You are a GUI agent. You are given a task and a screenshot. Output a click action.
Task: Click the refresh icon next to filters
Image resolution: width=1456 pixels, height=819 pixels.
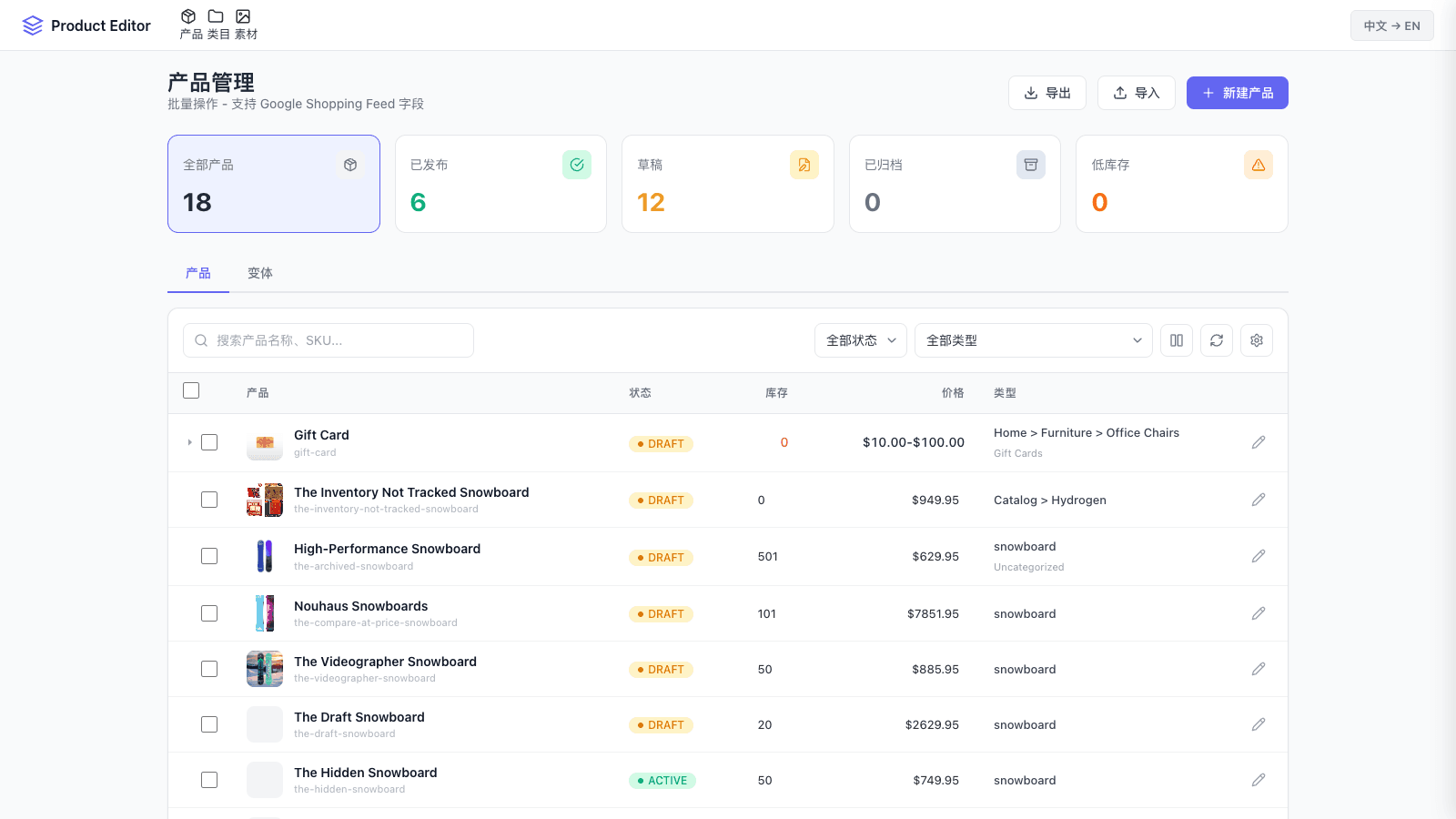tap(1217, 340)
